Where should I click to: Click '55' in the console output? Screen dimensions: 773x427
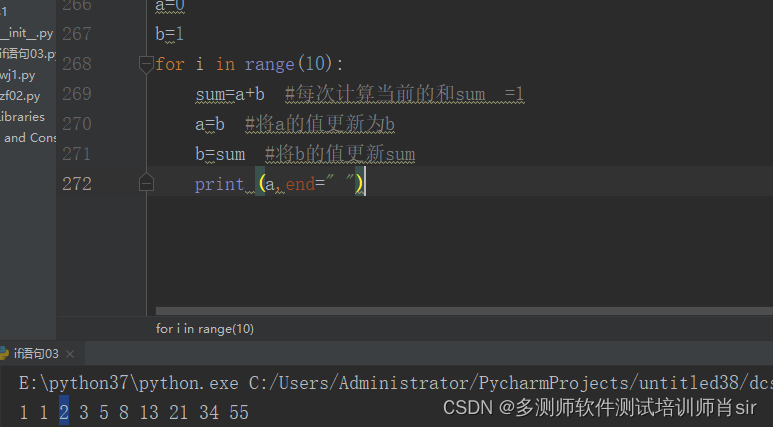point(239,412)
